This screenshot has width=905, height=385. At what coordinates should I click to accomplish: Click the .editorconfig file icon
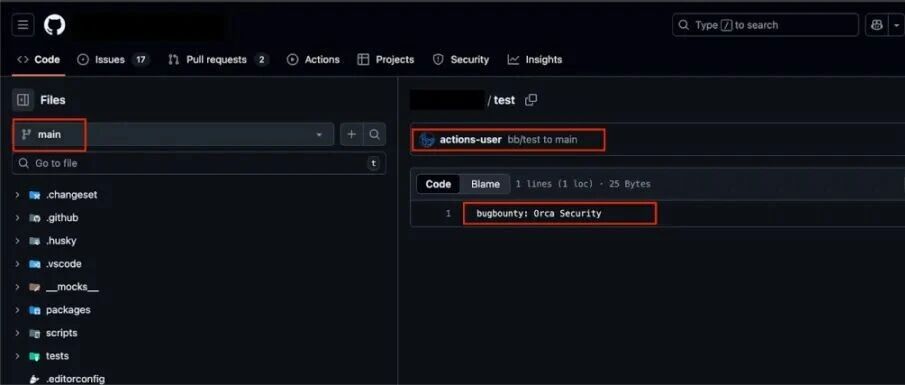pyautogui.click(x=35, y=379)
